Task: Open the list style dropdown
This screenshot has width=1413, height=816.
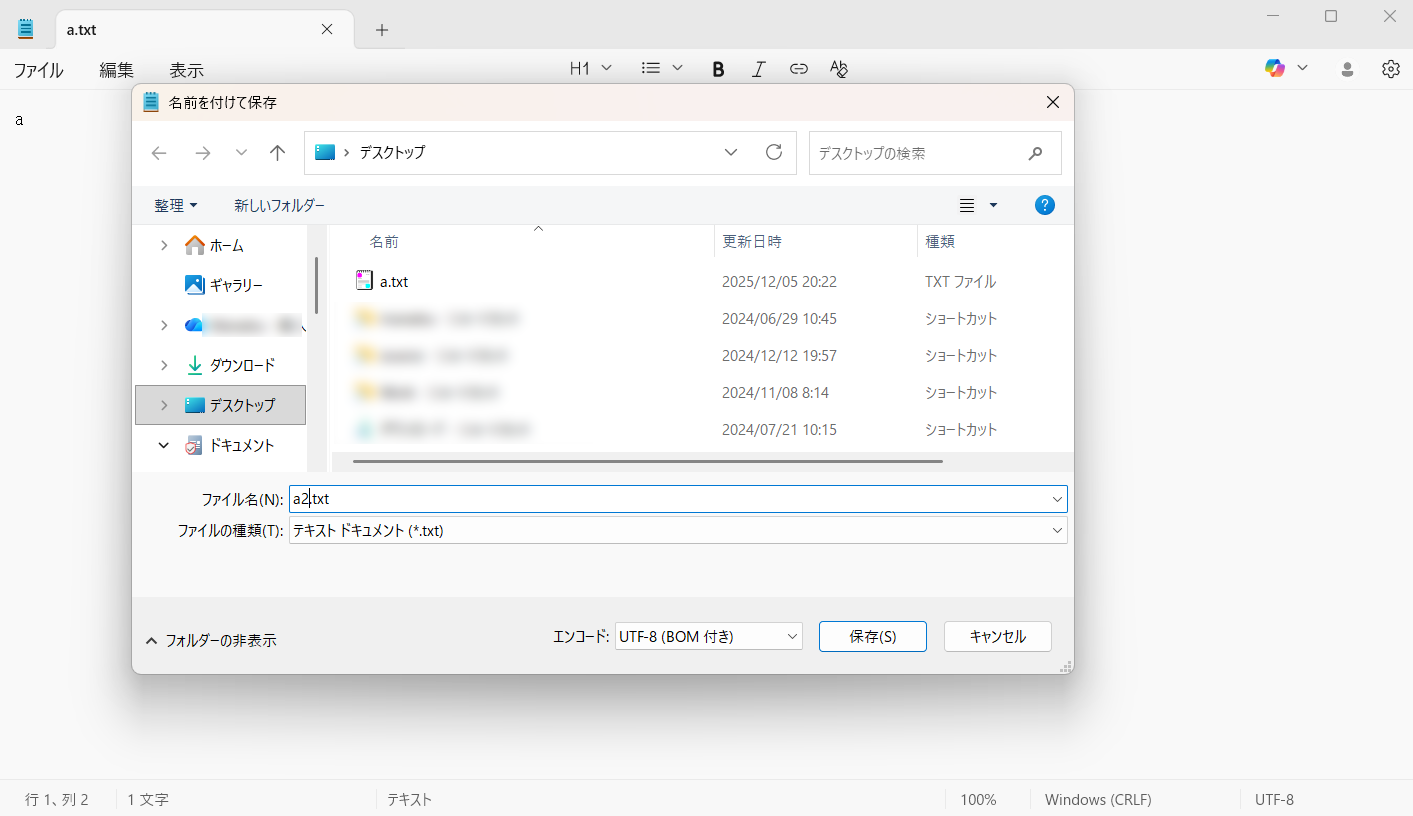Action: pyautogui.click(x=662, y=68)
